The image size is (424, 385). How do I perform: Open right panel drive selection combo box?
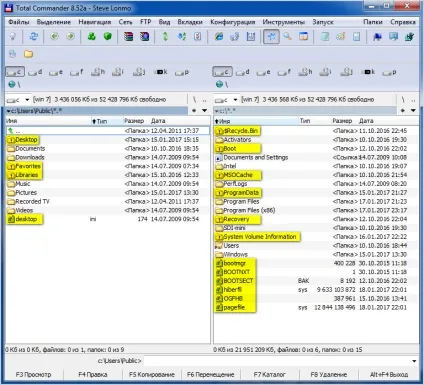tap(226, 99)
